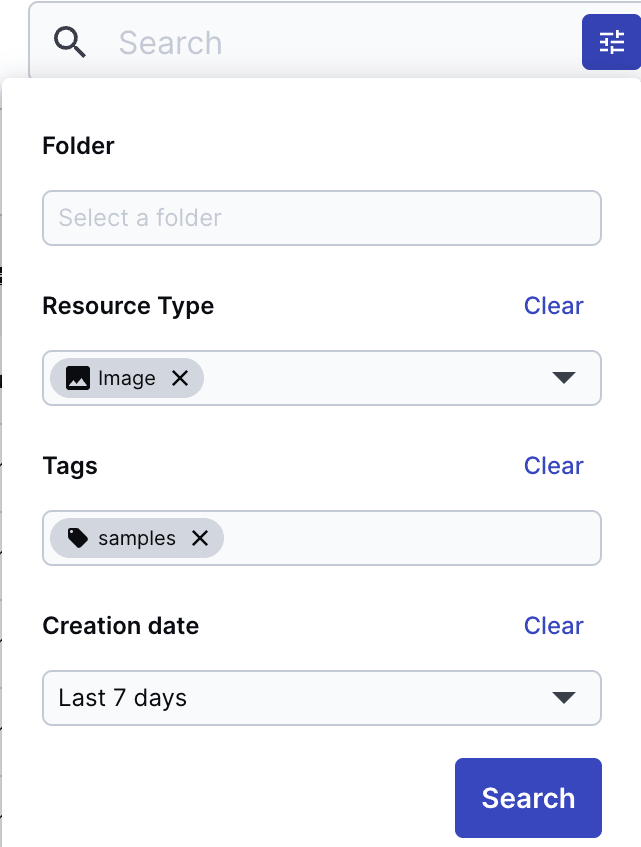Select the Image chip label
Screen dimensions: 641x847
coord(127,378)
